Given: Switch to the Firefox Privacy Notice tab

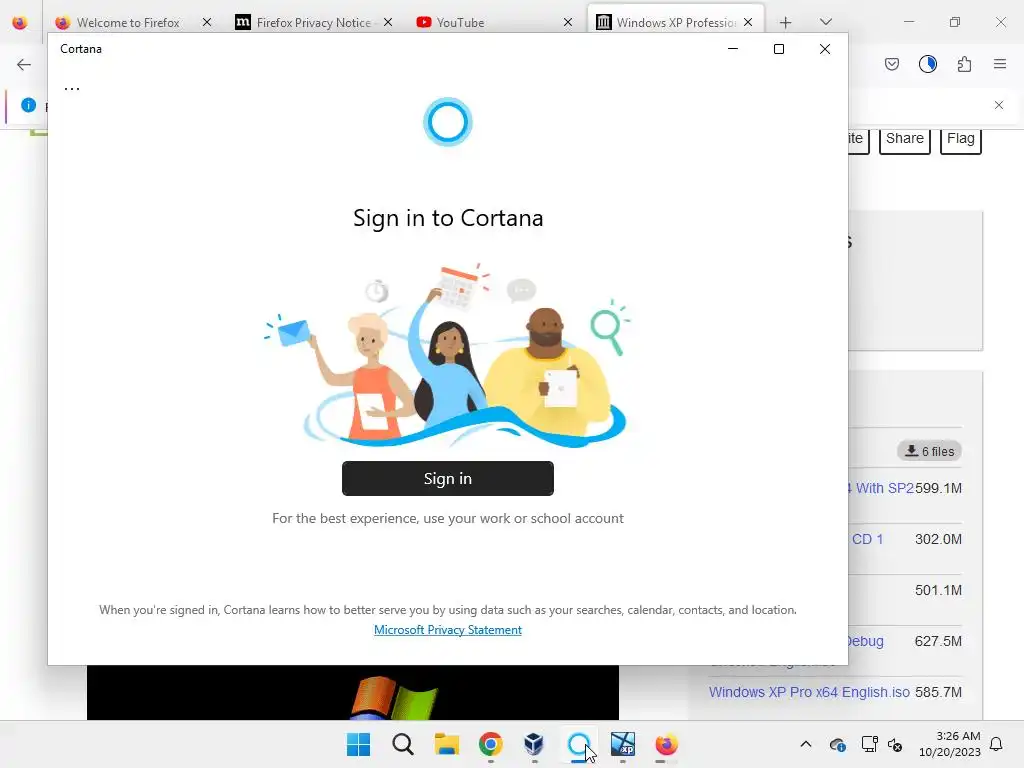Looking at the screenshot, I should pos(313,22).
